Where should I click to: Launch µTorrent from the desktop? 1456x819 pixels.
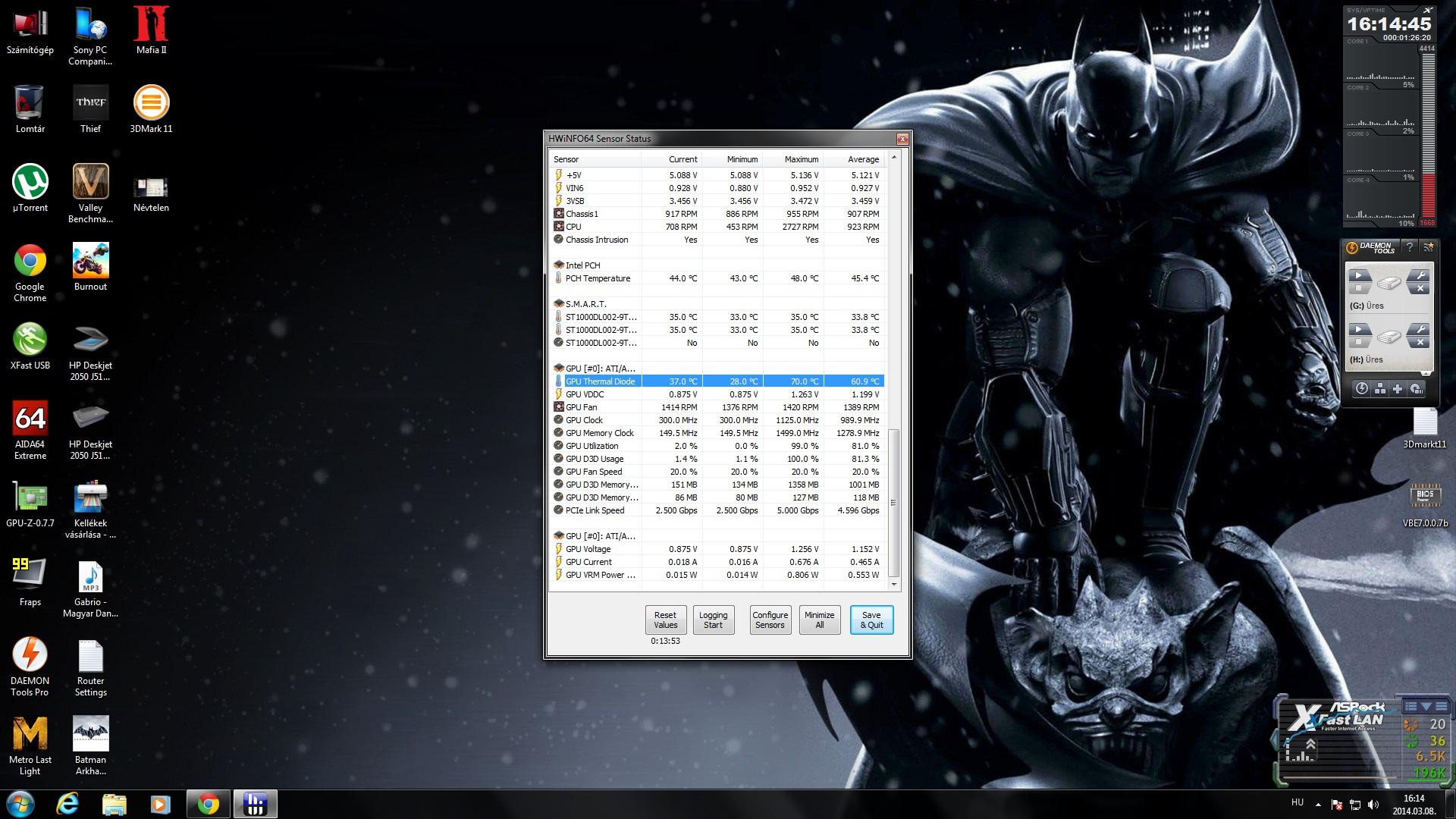click(30, 188)
